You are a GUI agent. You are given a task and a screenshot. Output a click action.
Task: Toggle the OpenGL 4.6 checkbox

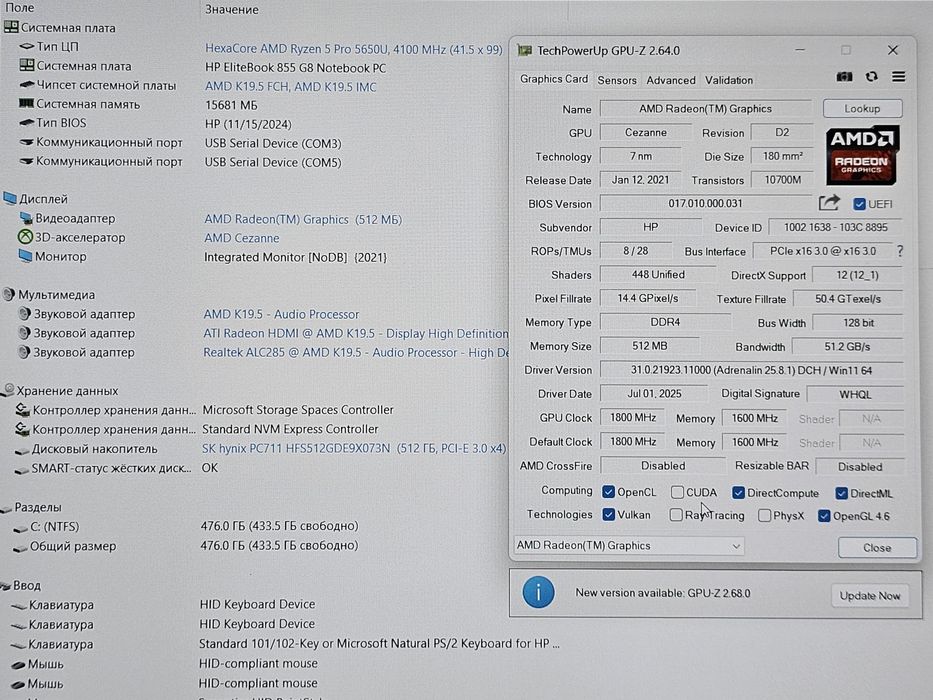click(824, 515)
